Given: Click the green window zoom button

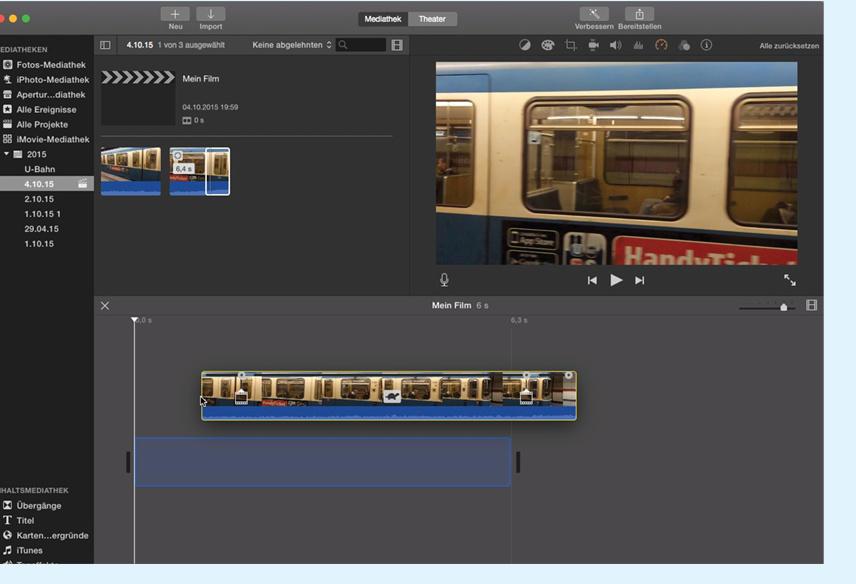Looking at the screenshot, I should coord(26,19).
